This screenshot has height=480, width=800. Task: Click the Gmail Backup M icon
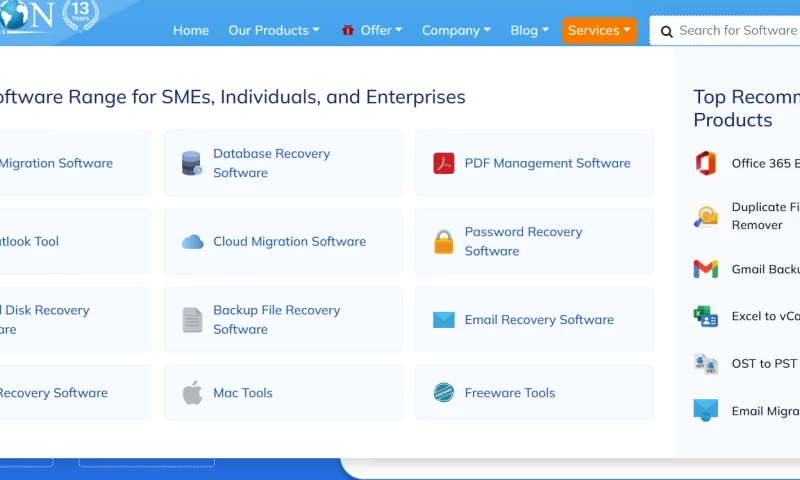706,269
